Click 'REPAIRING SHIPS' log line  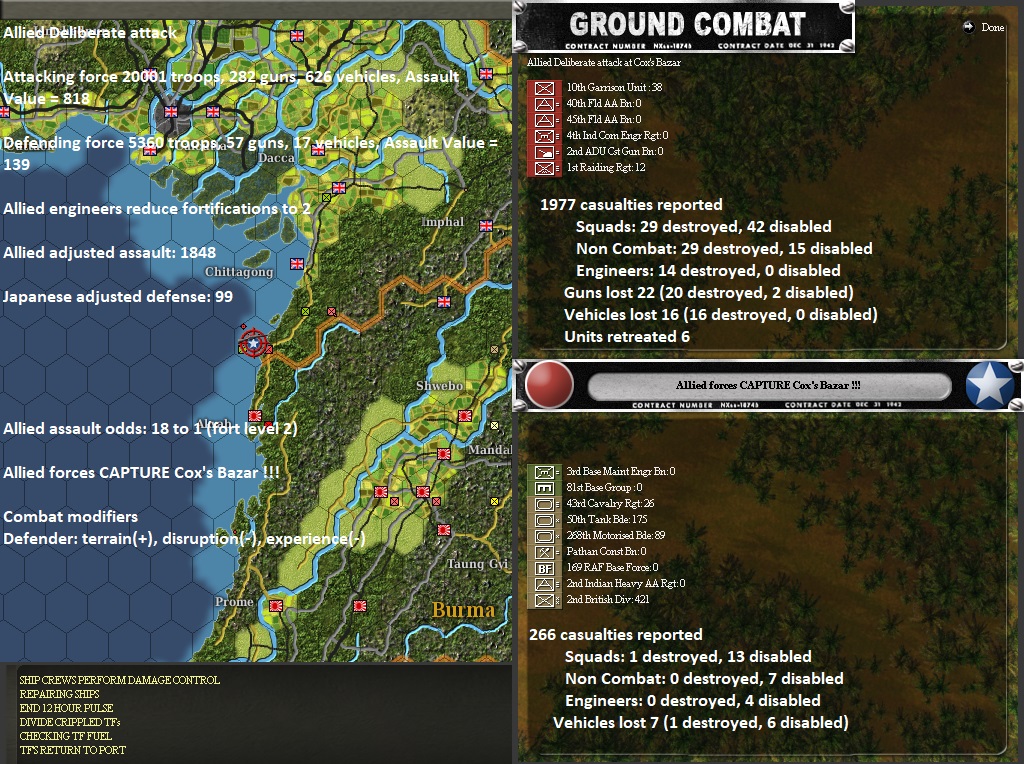point(59,694)
